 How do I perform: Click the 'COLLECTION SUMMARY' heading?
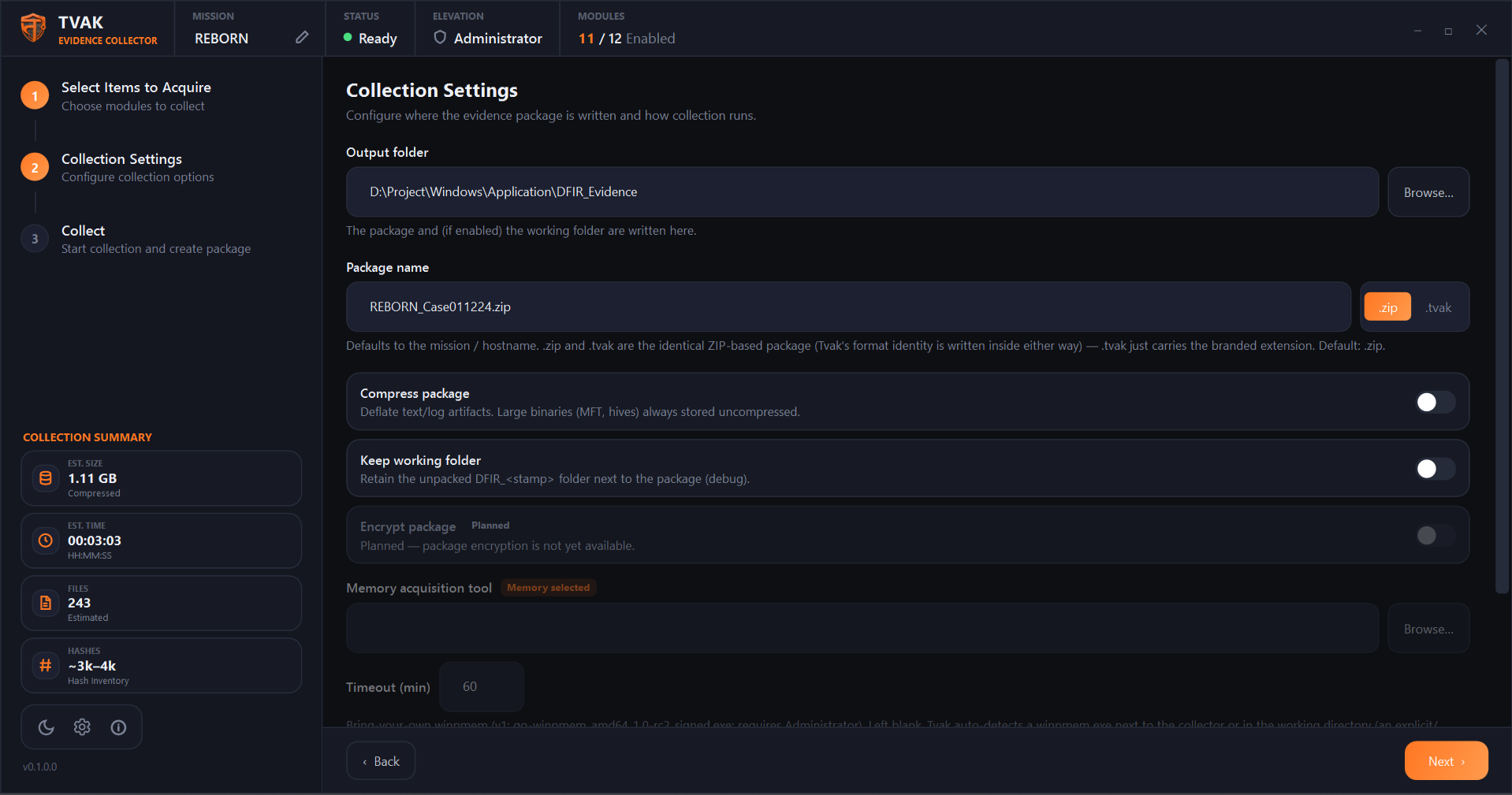tap(88, 437)
